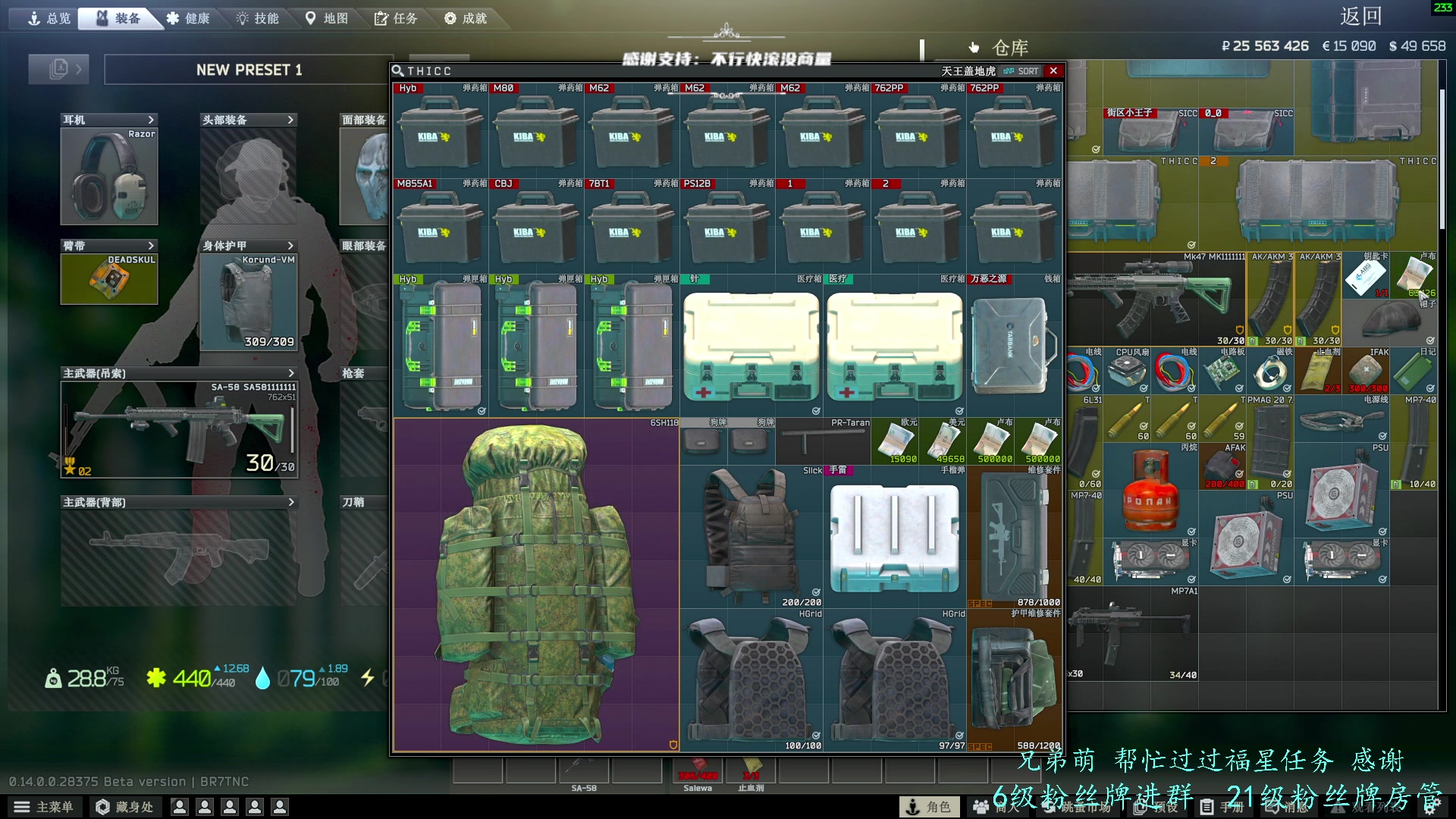The width and height of the screenshot is (1456, 819).
Task: Close the THICC container window
Action: [1053, 71]
